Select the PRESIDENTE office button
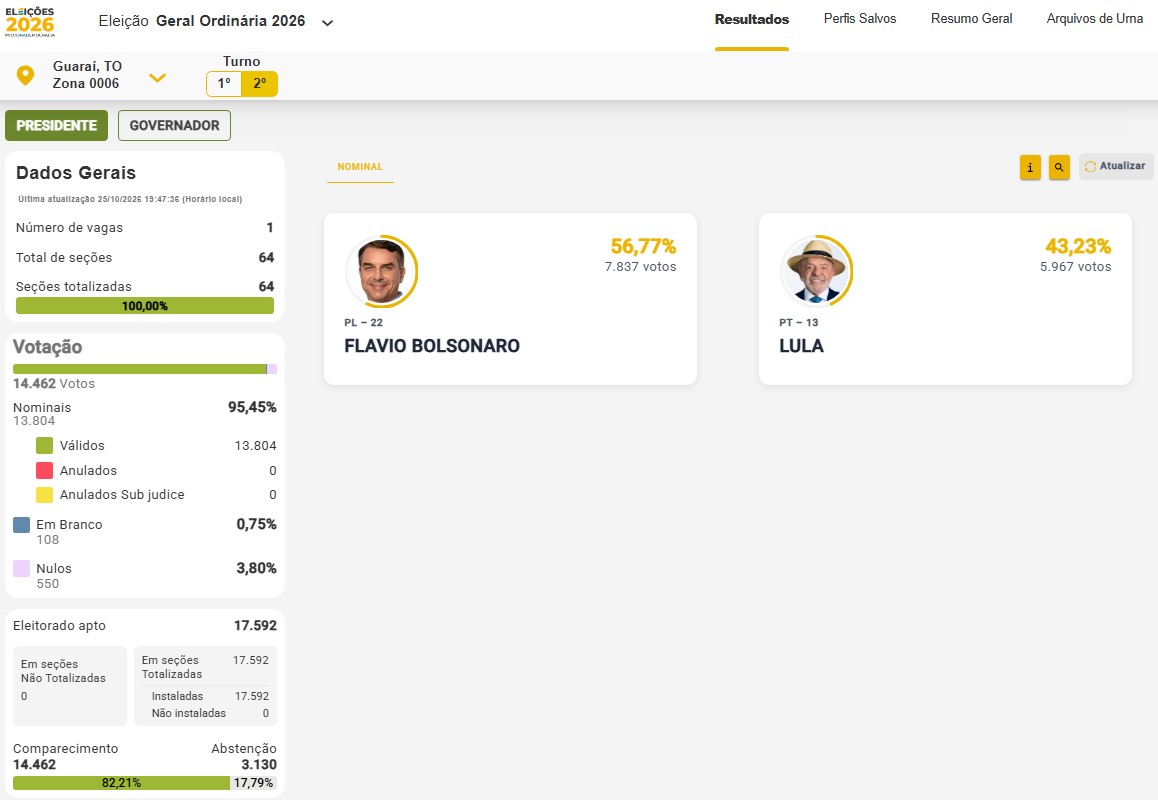The width and height of the screenshot is (1158, 800). [56, 126]
